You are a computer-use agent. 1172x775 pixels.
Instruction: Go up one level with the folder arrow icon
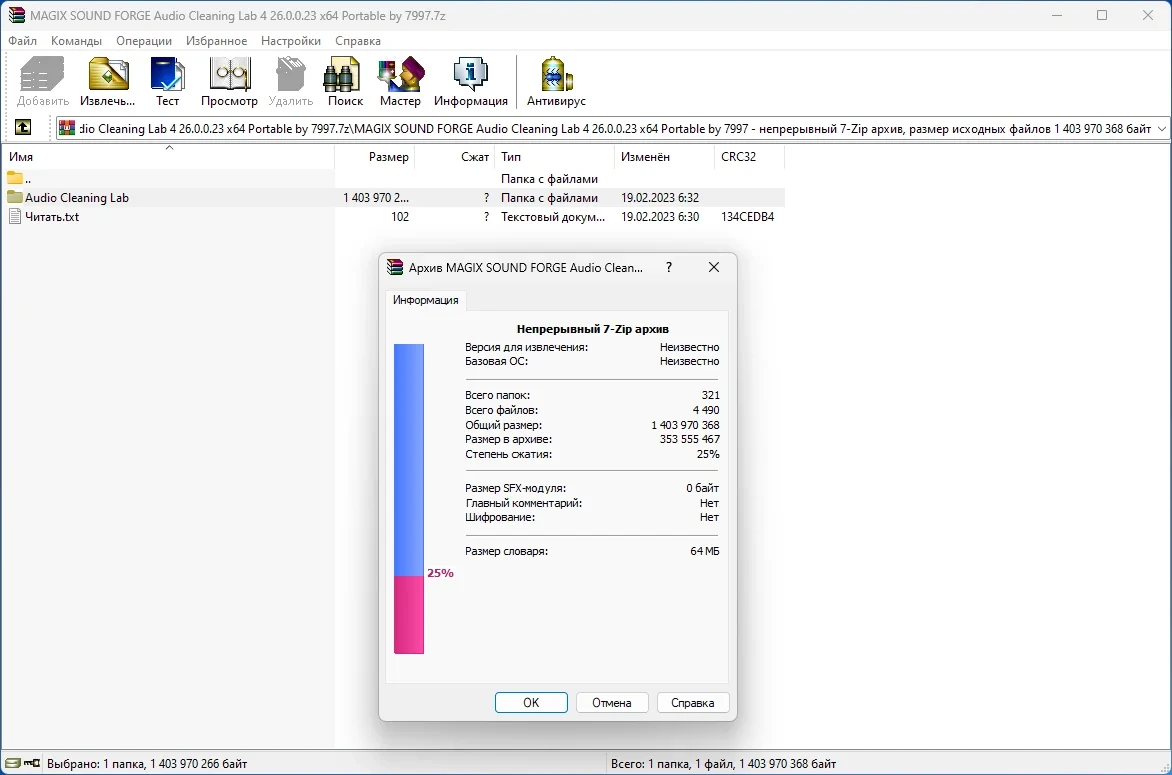tap(23, 128)
